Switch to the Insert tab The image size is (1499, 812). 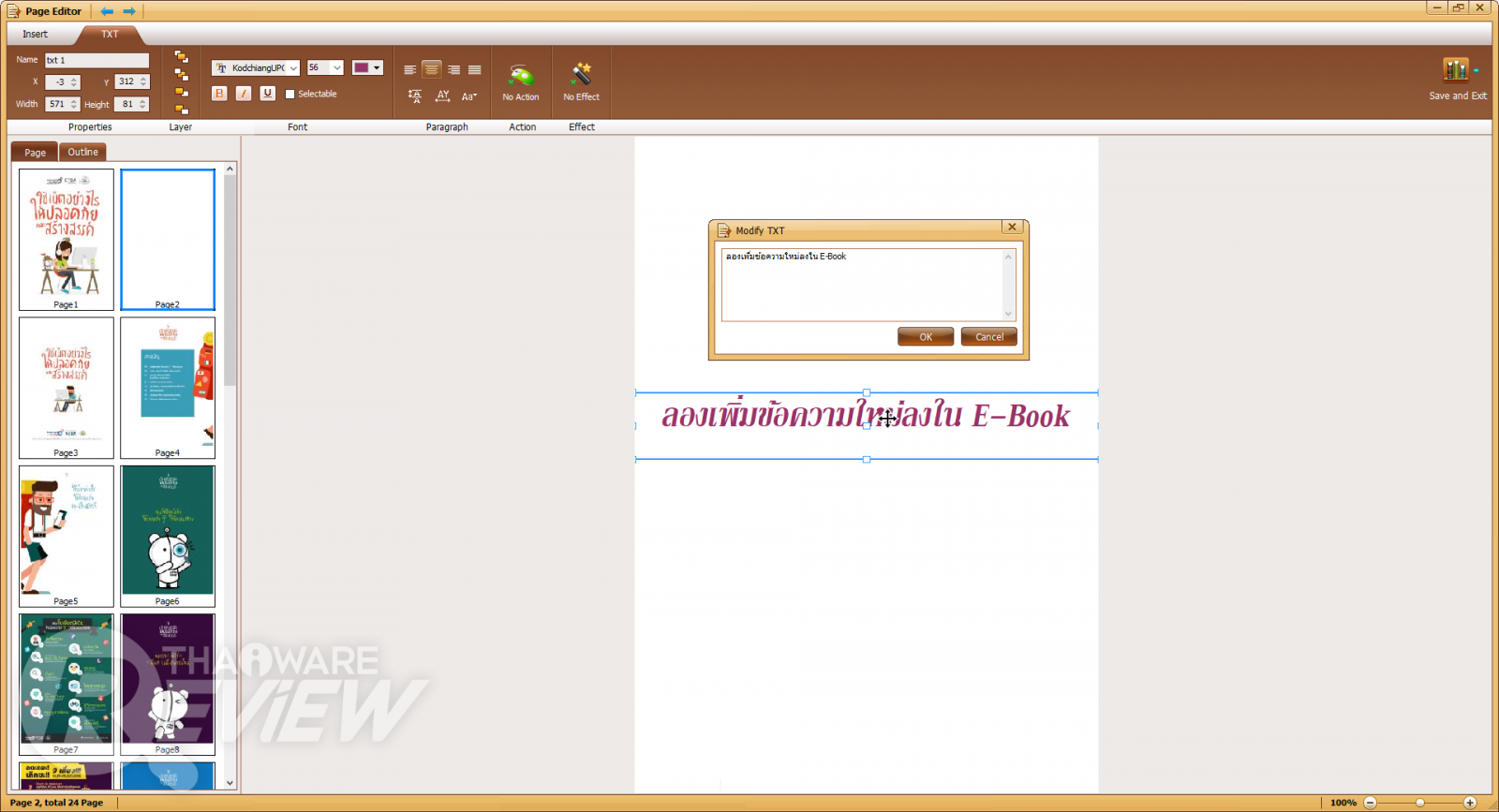pos(36,34)
